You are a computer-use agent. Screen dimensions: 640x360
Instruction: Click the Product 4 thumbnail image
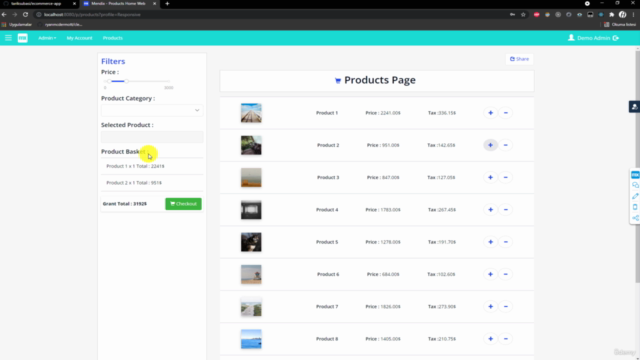coord(251,209)
